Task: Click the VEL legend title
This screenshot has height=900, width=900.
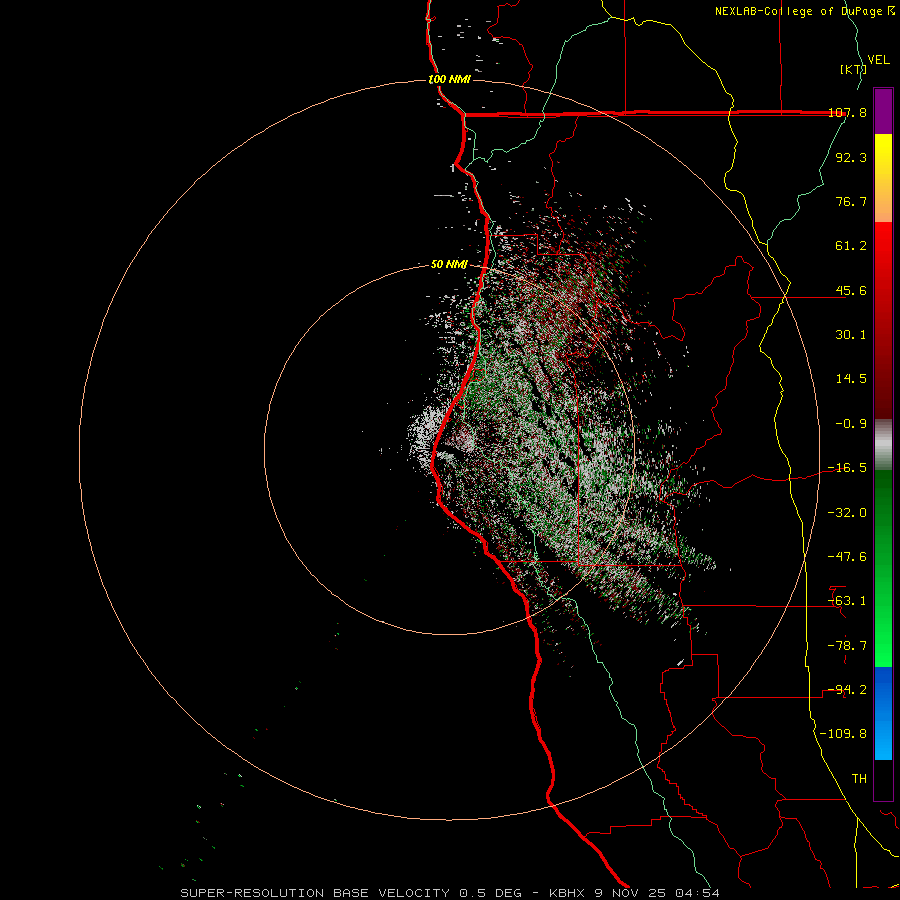Action: coord(878,60)
